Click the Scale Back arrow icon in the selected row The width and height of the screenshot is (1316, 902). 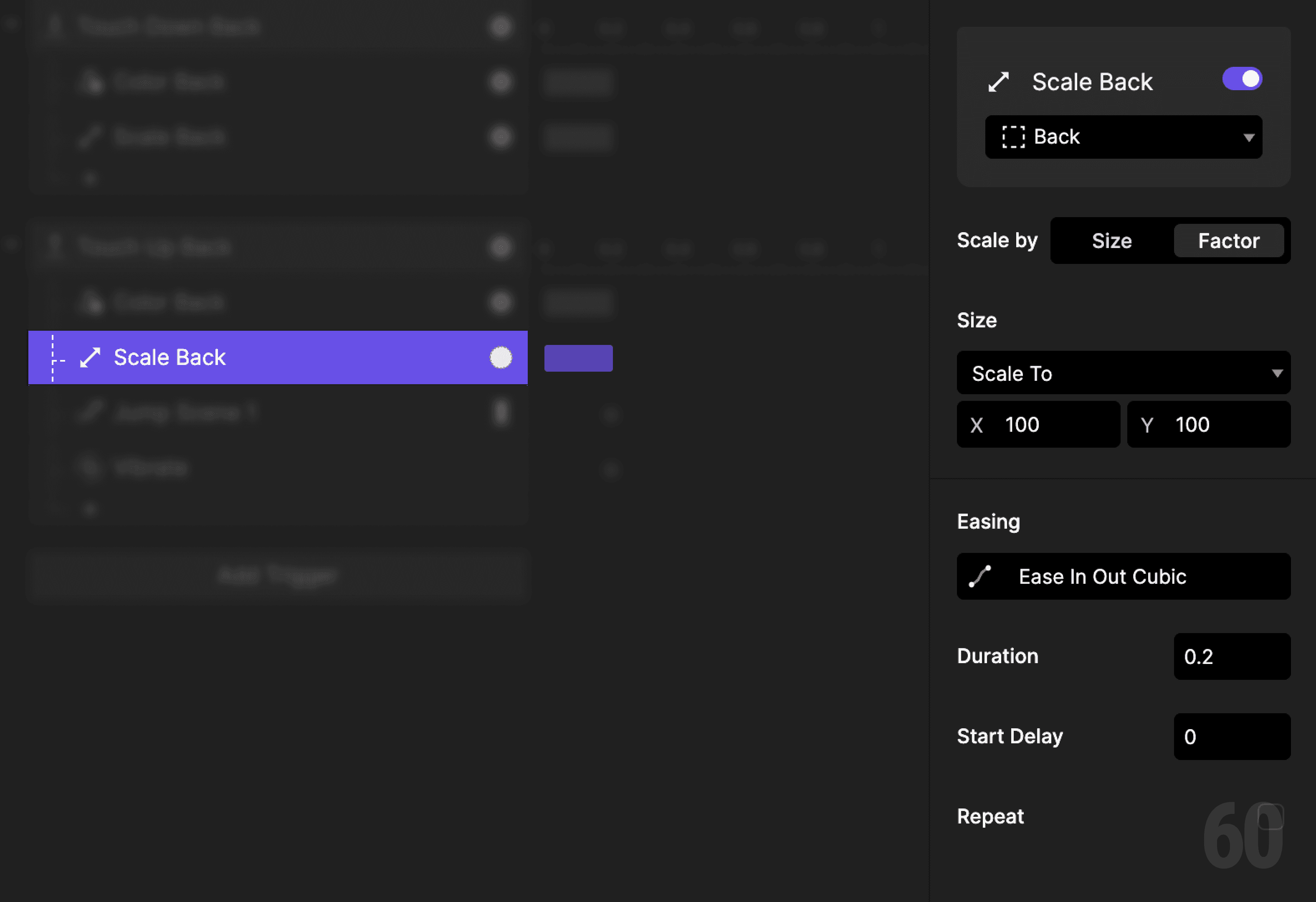click(90, 357)
